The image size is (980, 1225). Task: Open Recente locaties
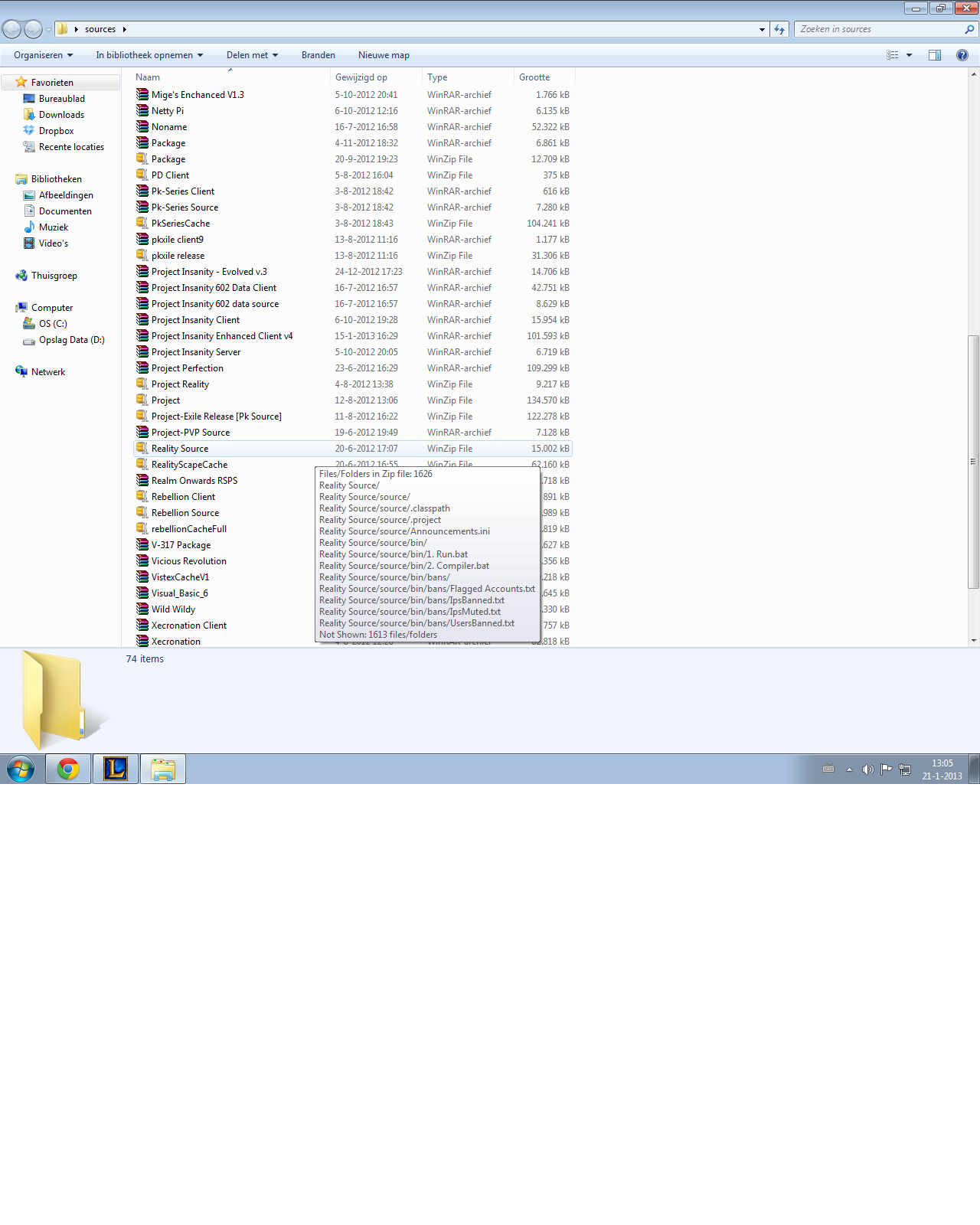tap(71, 147)
